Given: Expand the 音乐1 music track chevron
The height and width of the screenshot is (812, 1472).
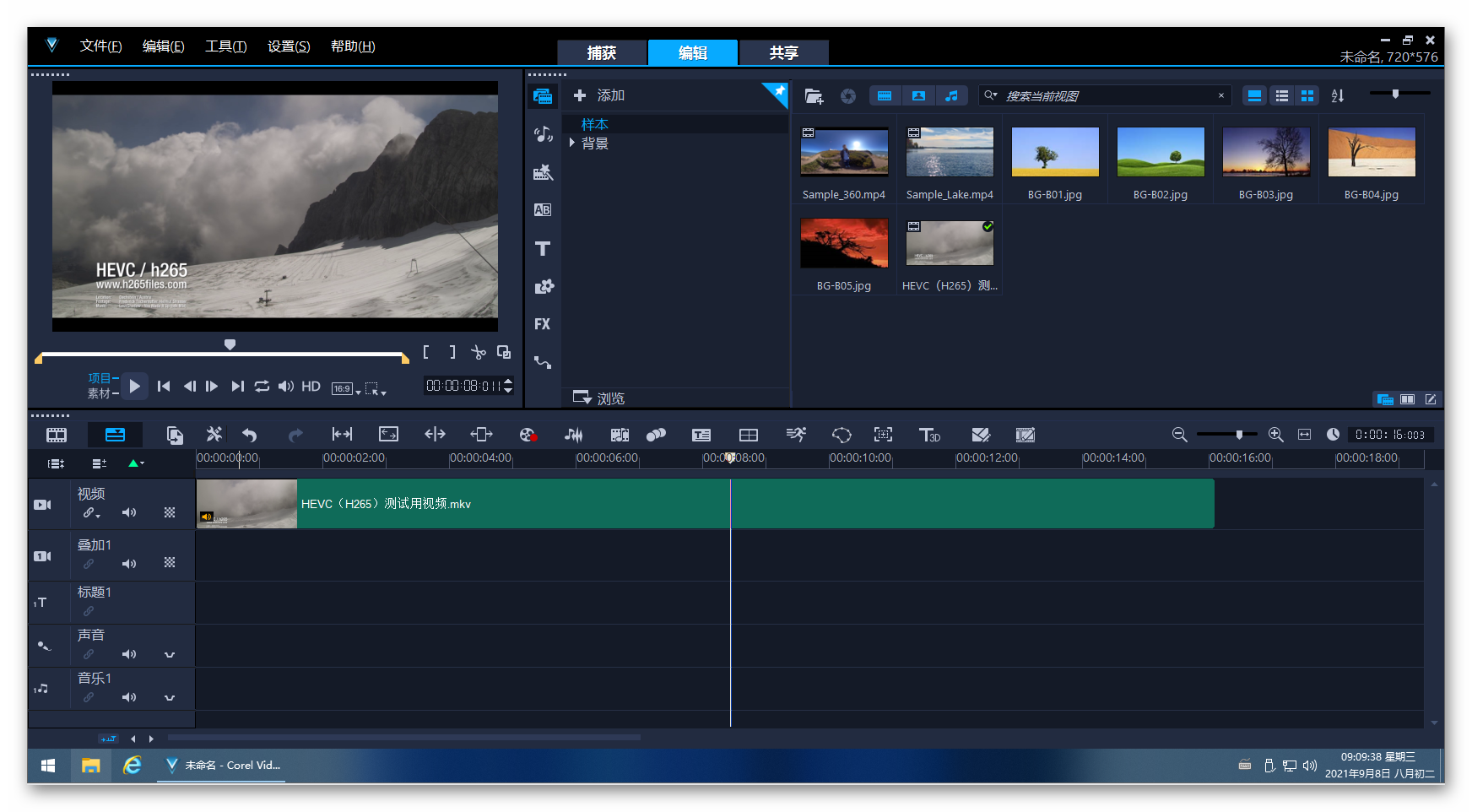Looking at the screenshot, I should 170,698.
